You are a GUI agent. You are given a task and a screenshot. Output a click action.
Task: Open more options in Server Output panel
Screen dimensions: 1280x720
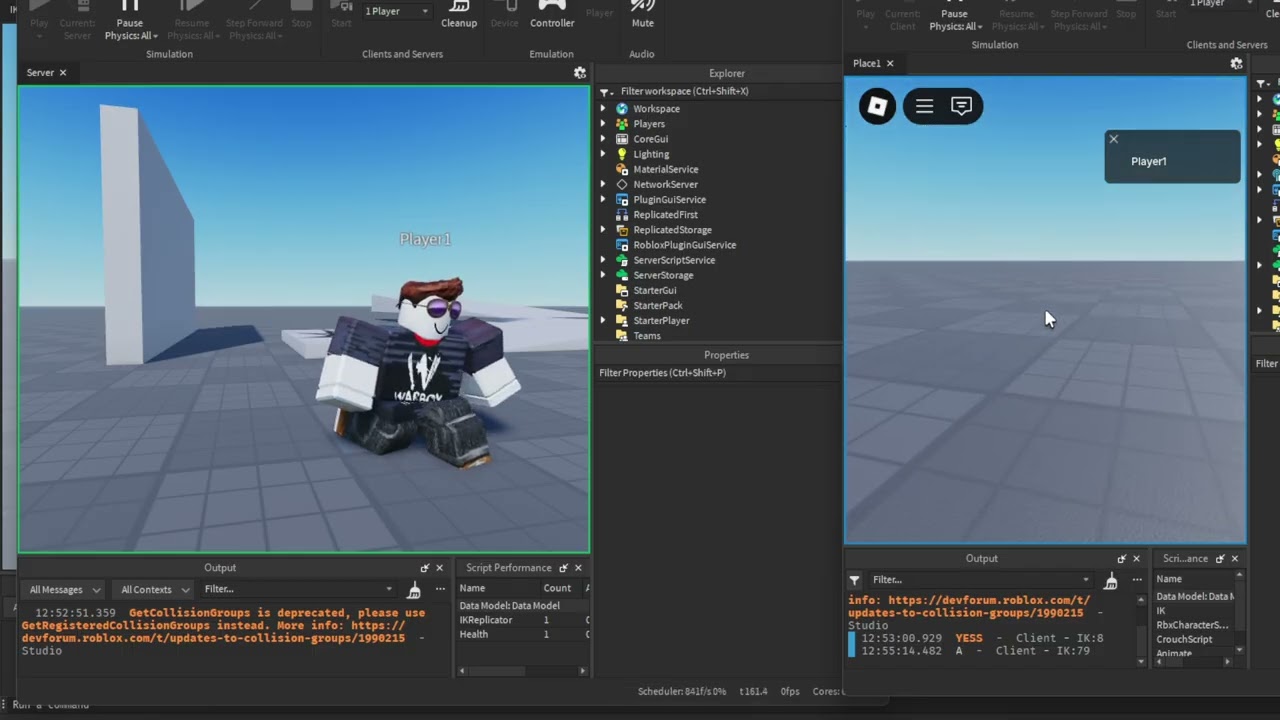[x=439, y=590]
